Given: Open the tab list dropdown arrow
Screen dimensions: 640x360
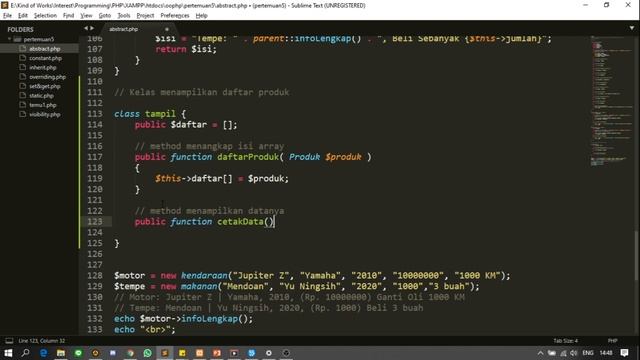Looking at the screenshot, I should (631, 28).
